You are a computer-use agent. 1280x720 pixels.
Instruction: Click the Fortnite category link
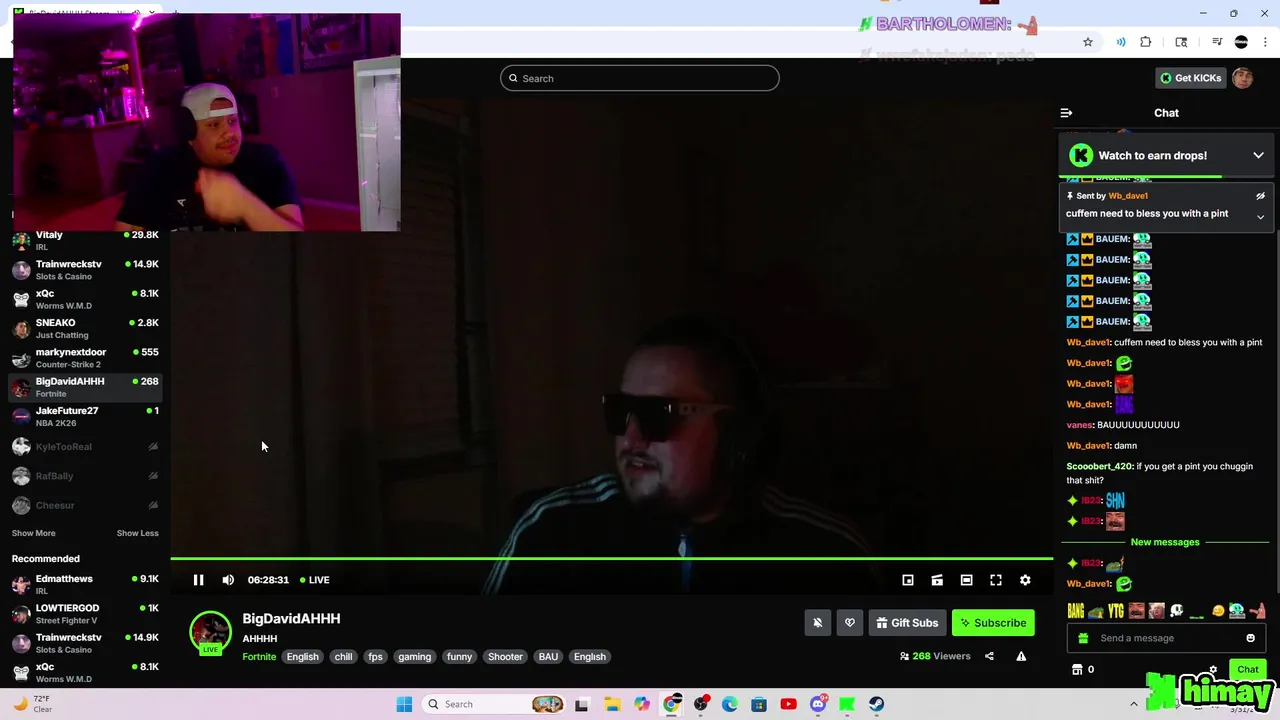click(x=259, y=657)
